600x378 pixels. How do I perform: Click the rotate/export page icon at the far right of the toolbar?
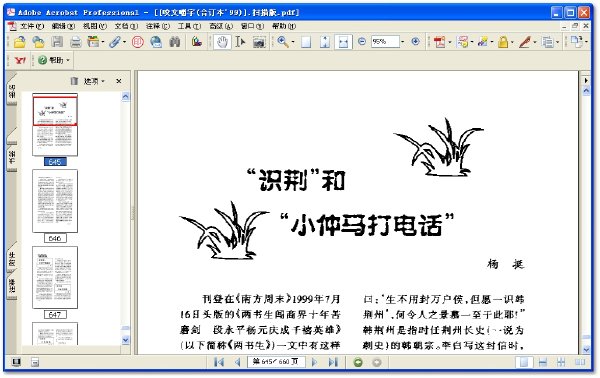point(576,41)
